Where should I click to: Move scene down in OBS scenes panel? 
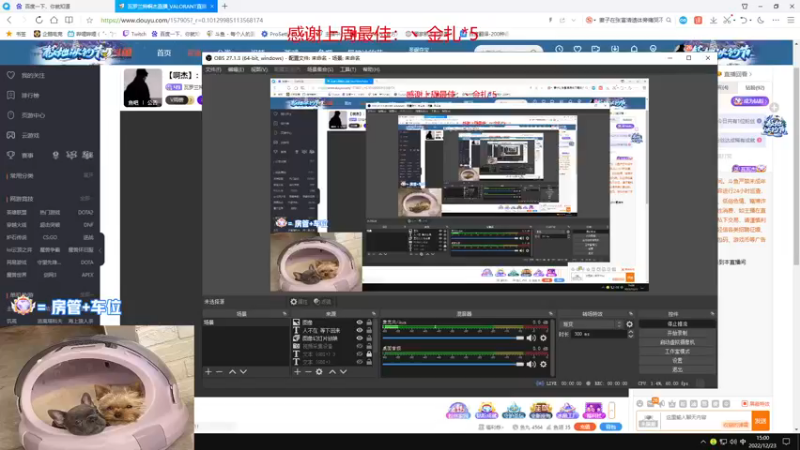click(x=243, y=372)
